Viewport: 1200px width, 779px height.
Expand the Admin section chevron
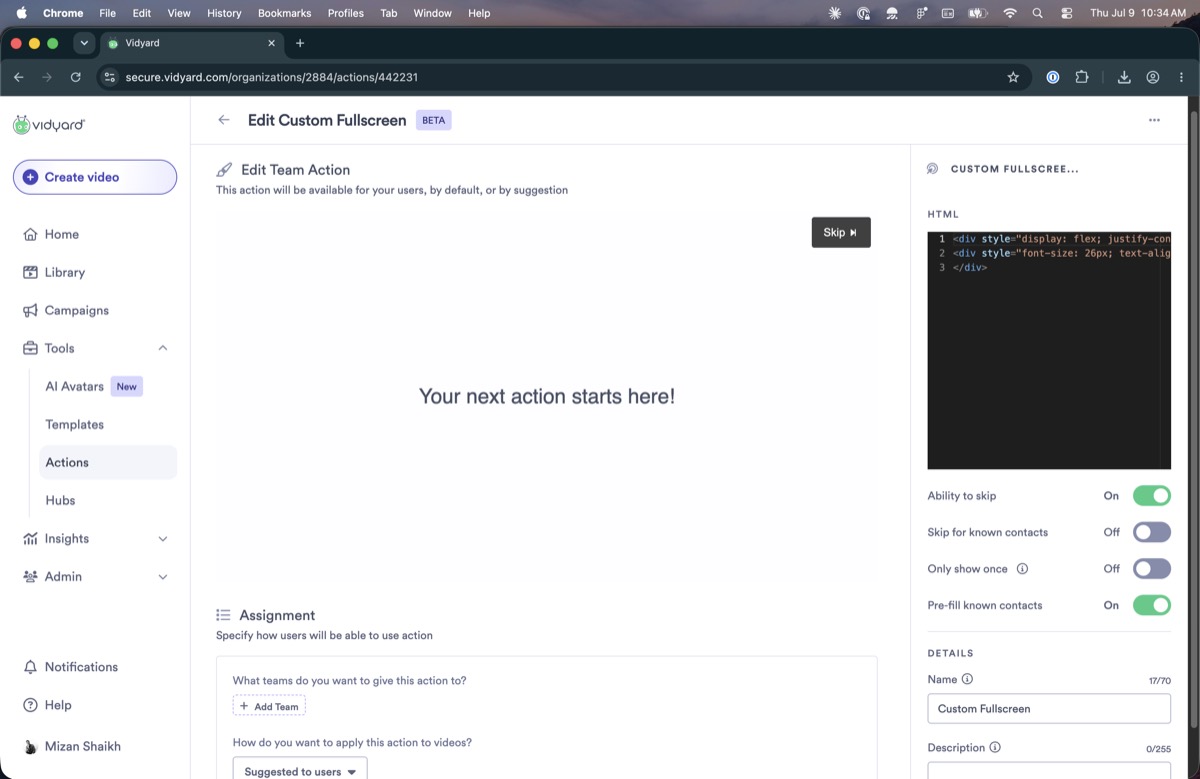pyautogui.click(x=163, y=576)
